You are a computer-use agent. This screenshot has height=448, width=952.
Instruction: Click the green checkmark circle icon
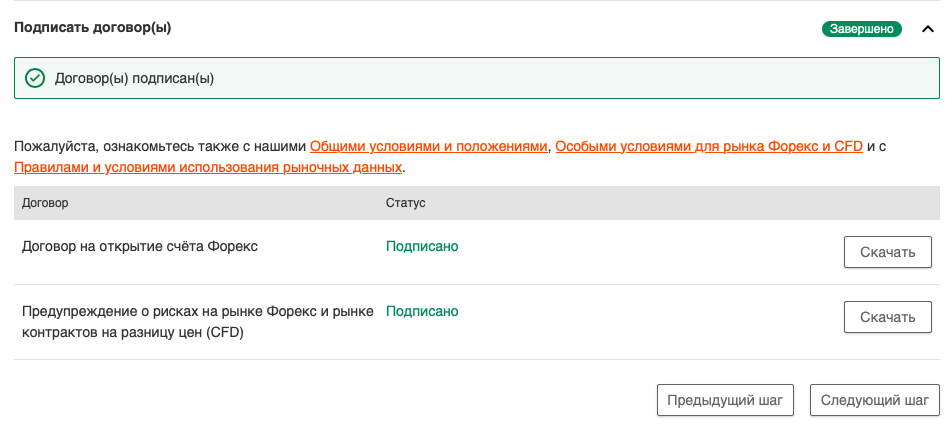tap(35, 78)
